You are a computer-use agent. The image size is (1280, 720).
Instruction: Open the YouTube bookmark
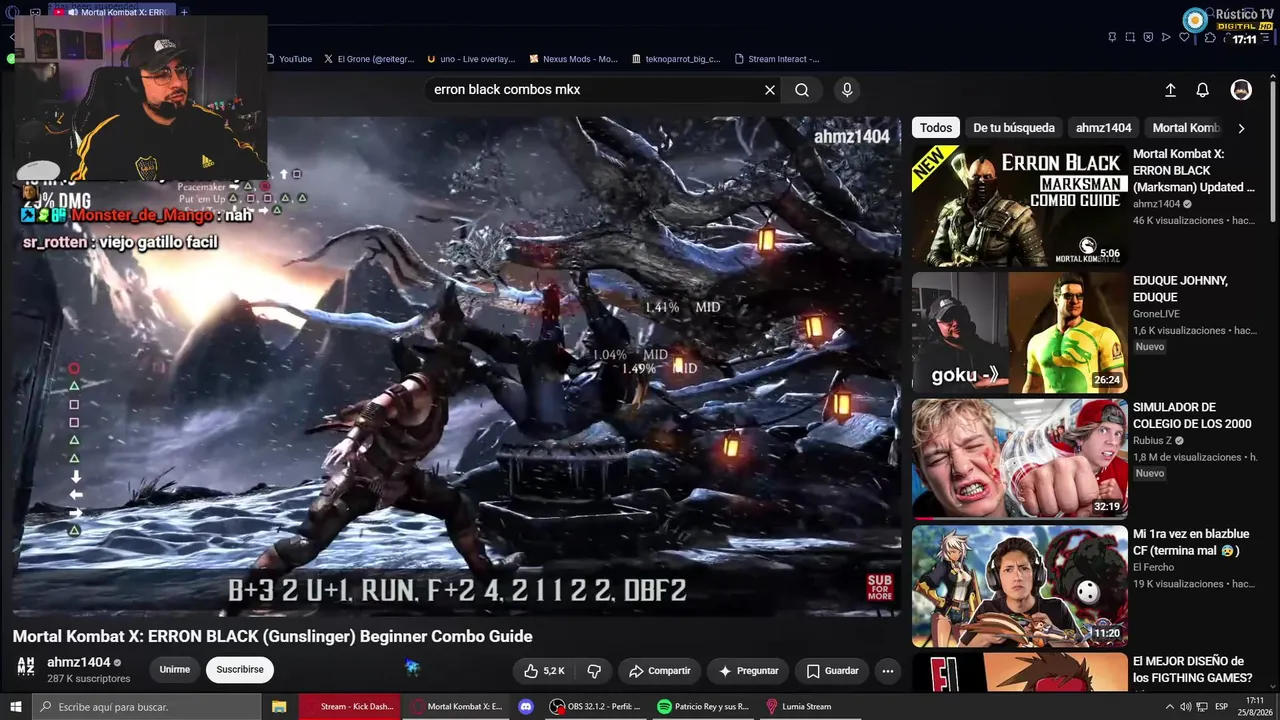click(289, 59)
